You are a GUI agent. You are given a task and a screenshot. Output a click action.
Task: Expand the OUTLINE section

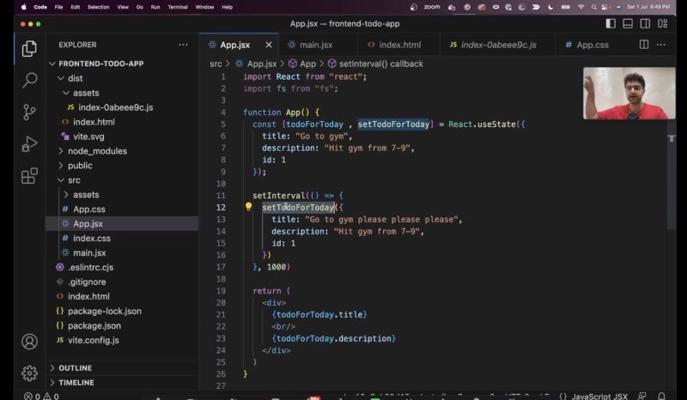pos(75,368)
